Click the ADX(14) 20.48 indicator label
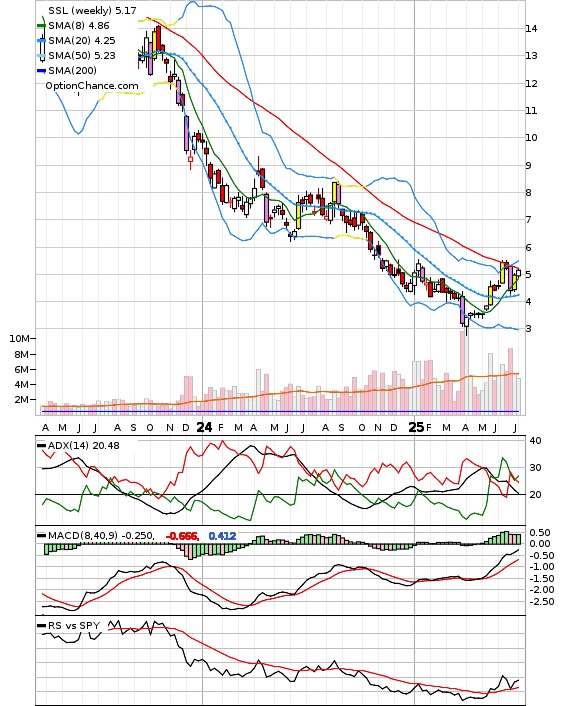The height and width of the screenshot is (706, 566). (x=84, y=446)
